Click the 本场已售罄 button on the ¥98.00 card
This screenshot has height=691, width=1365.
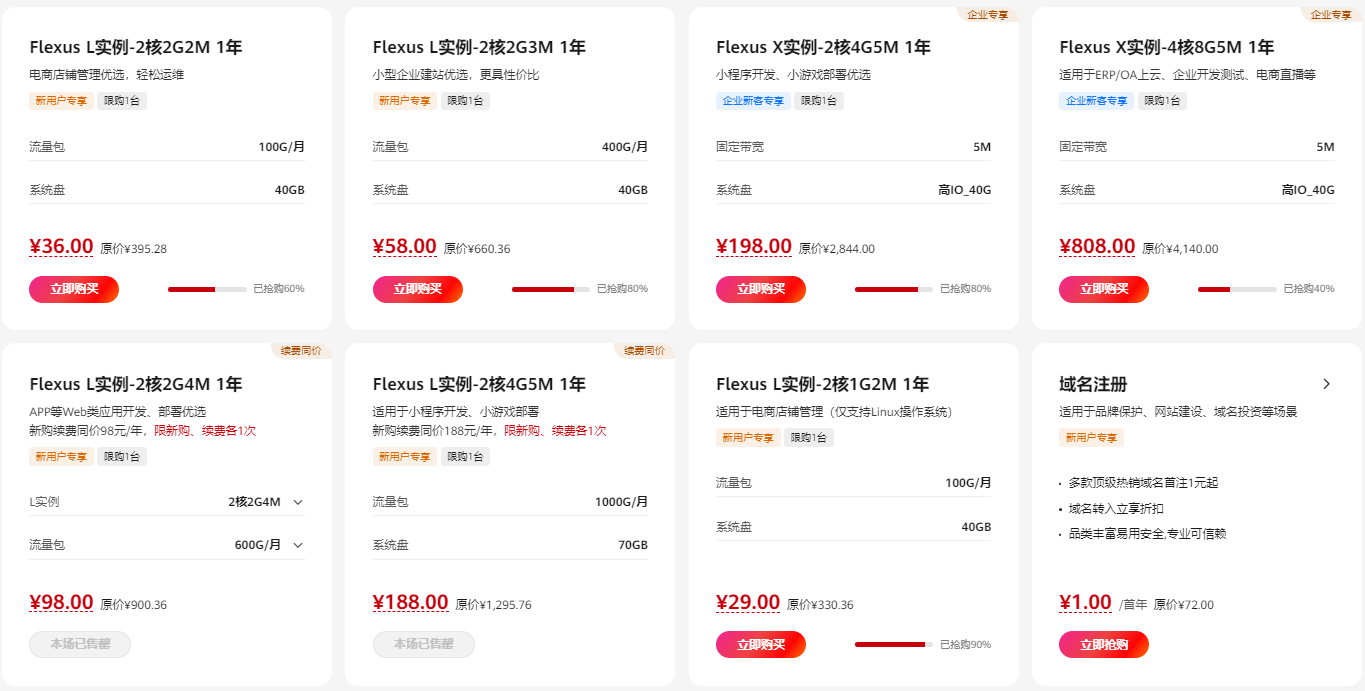point(79,644)
